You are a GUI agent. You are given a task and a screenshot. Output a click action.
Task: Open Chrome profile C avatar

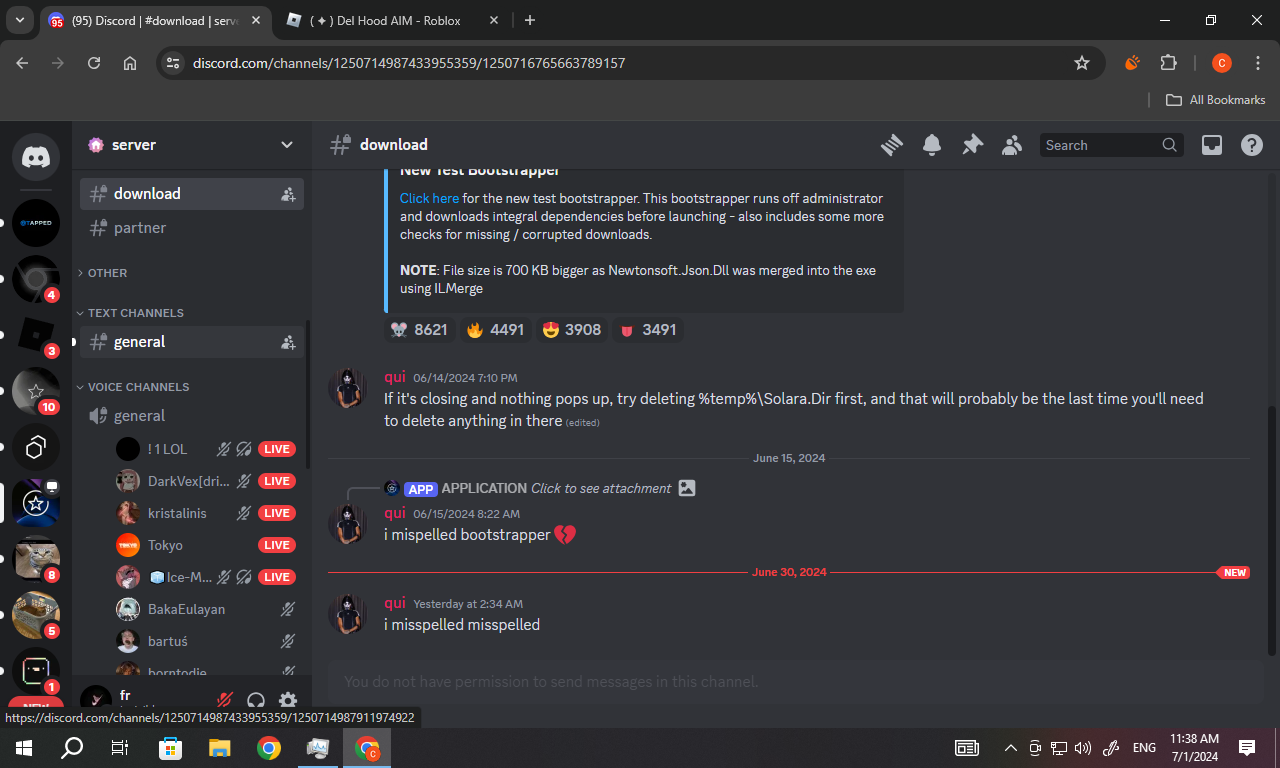click(1221, 63)
